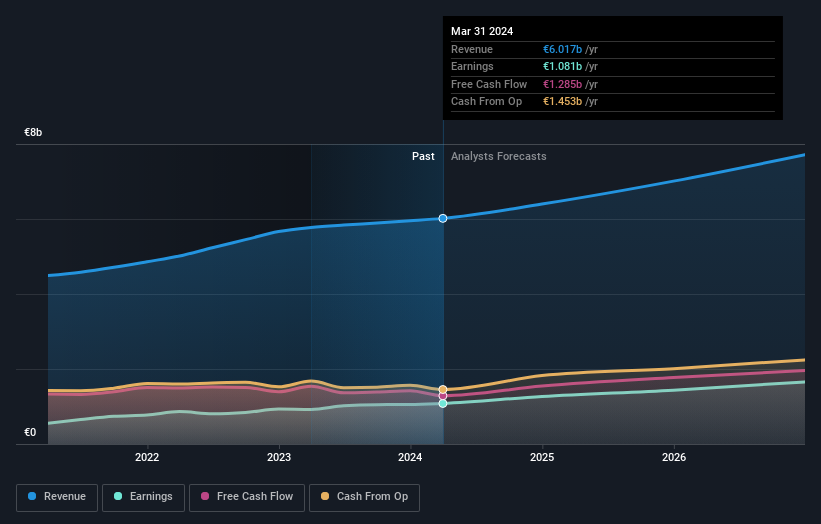
Task: Click the €0 y-axis label
Action: [x=30, y=432]
